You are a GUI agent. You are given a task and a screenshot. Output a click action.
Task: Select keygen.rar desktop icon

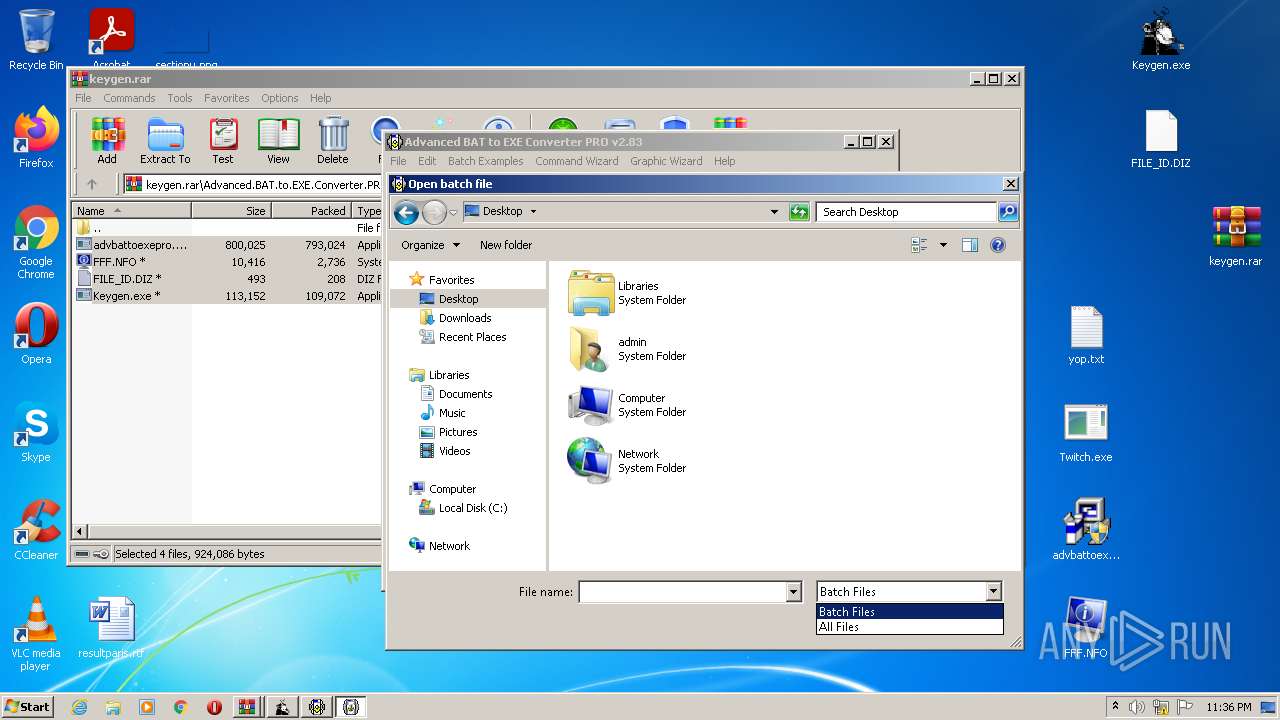point(1235,236)
